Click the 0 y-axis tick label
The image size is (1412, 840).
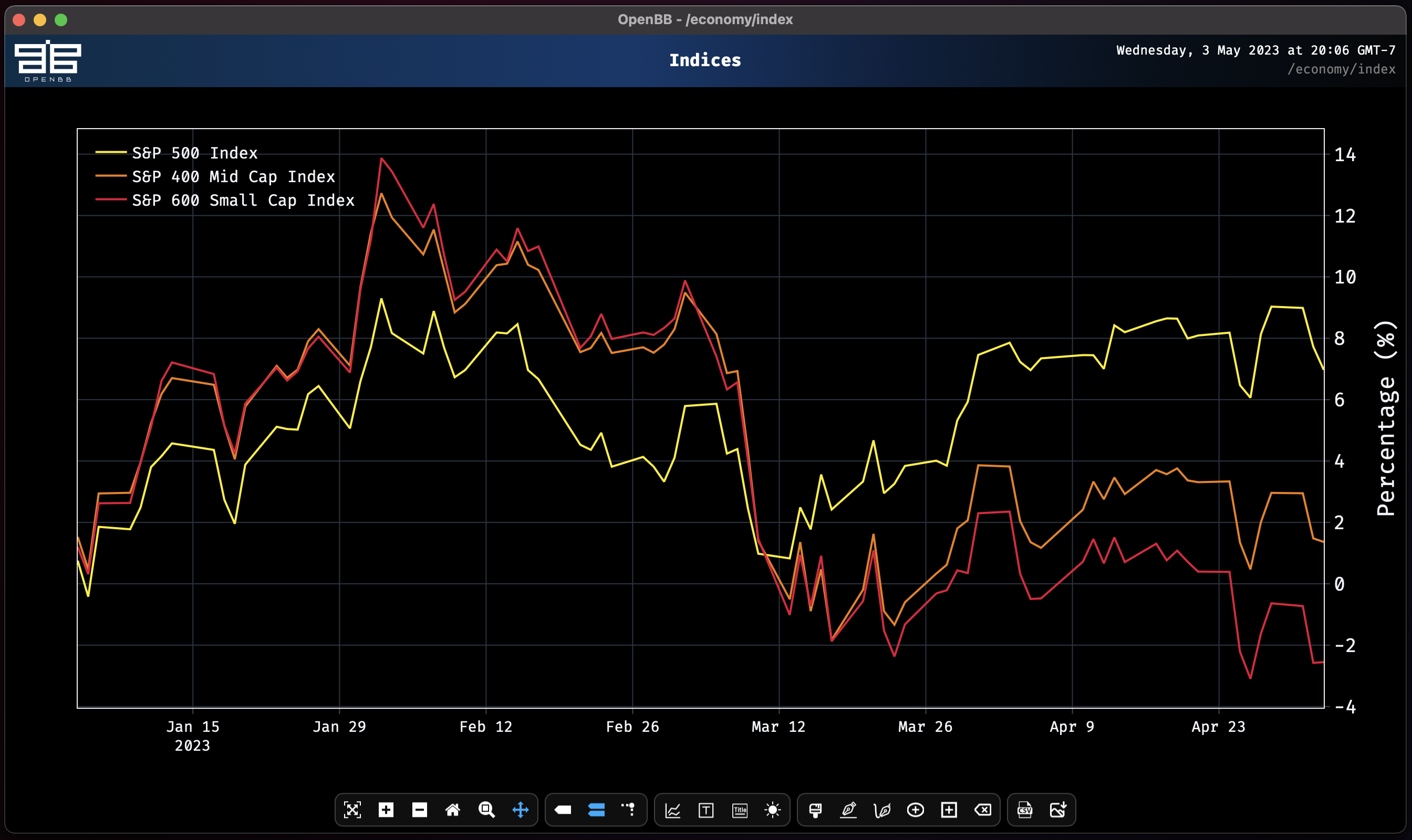tap(1340, 584)
